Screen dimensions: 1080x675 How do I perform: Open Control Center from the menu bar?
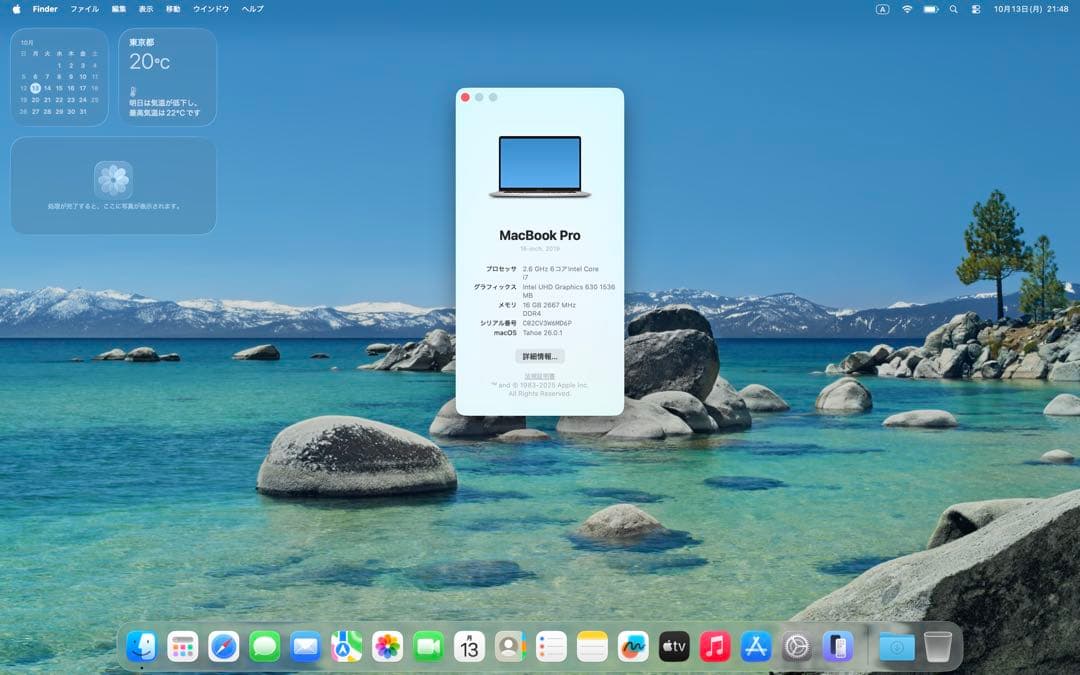coord(975,9)
